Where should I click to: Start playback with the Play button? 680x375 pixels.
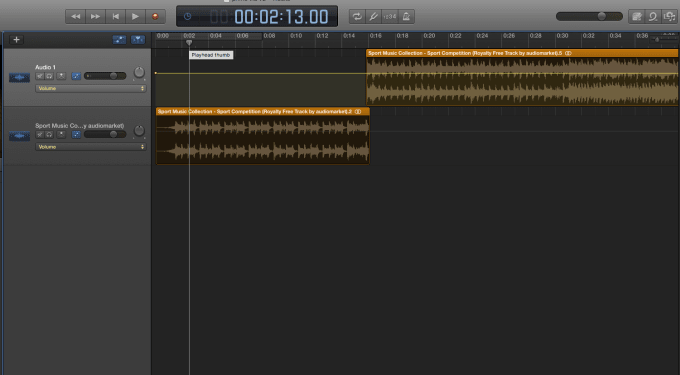pyautogui.click(x=135, y=16)
